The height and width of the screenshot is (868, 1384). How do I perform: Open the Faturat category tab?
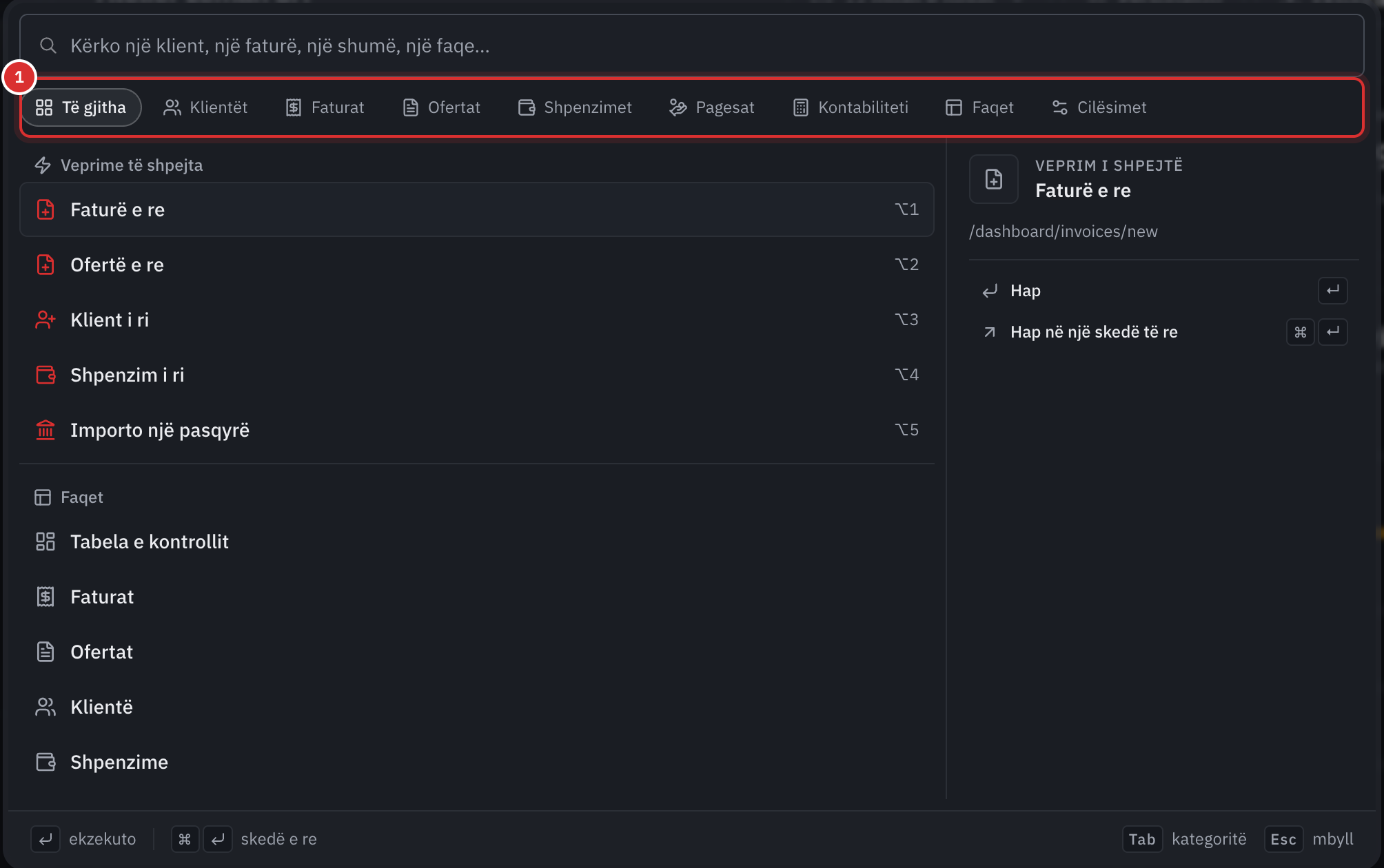click(325, 107)
